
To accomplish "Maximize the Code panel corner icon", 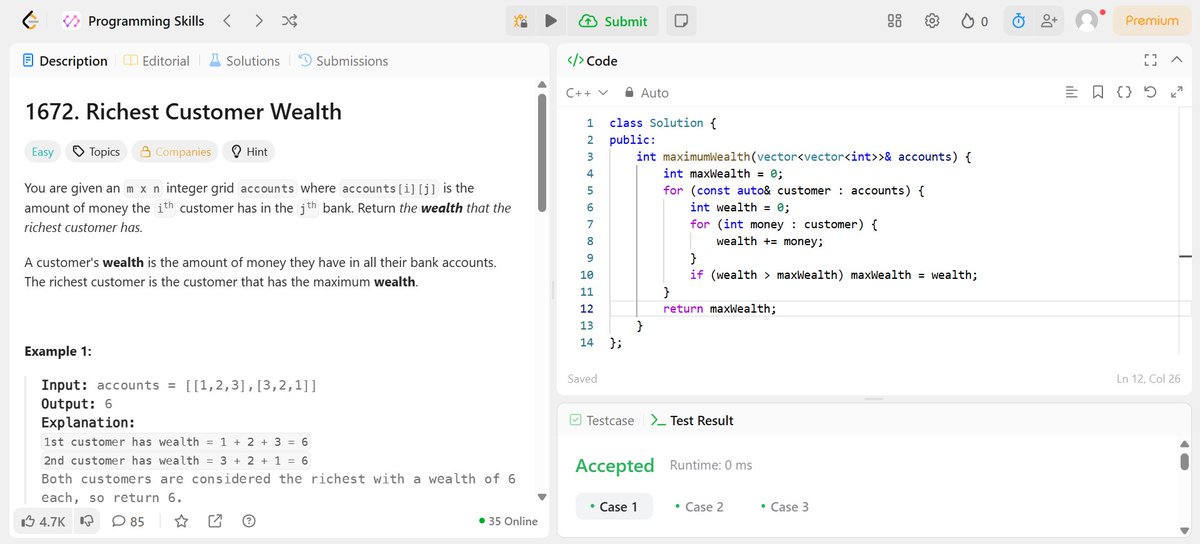I will coord(1150,61).
